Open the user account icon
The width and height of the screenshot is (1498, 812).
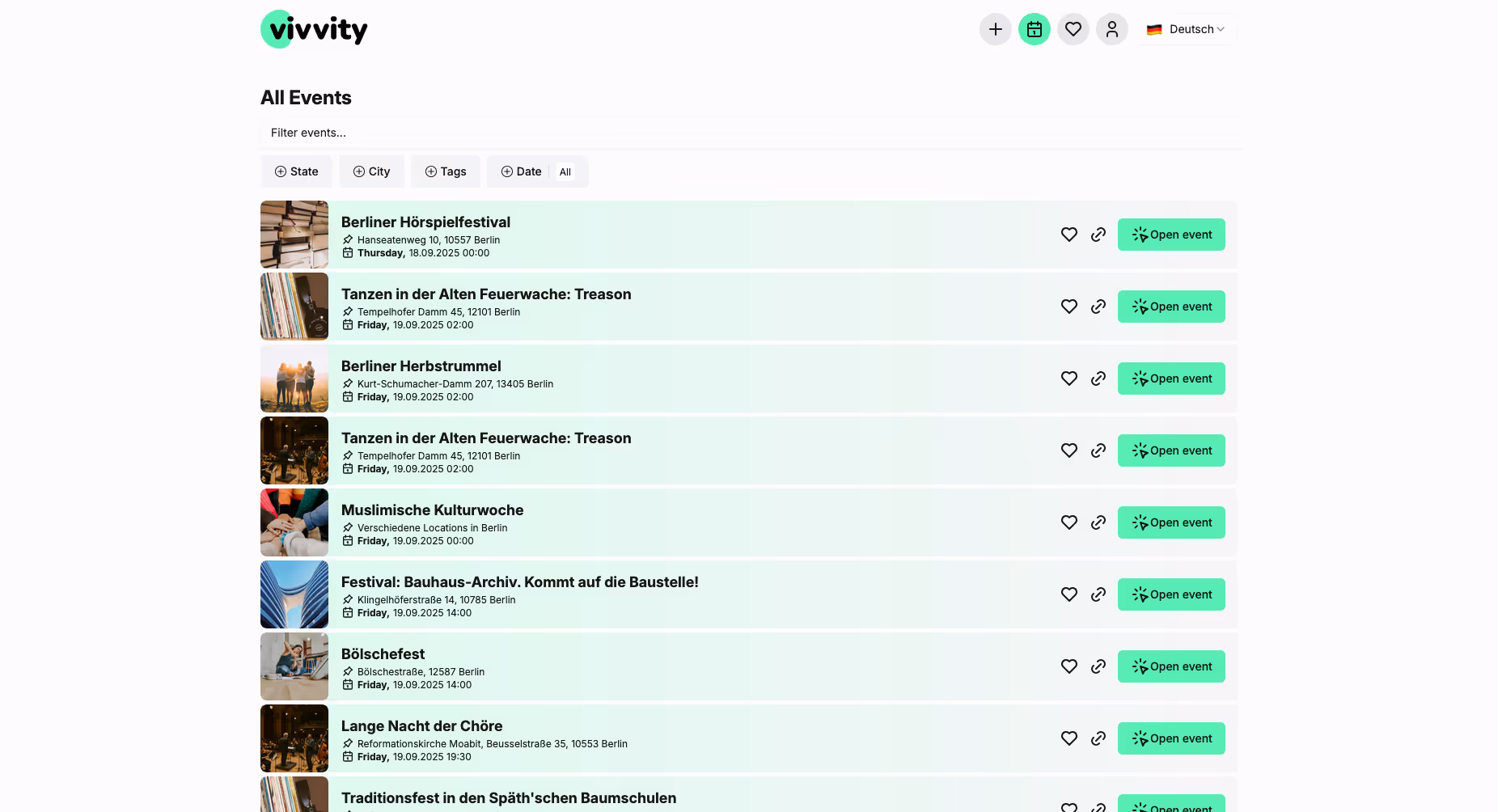click(x=1112, y=29)
